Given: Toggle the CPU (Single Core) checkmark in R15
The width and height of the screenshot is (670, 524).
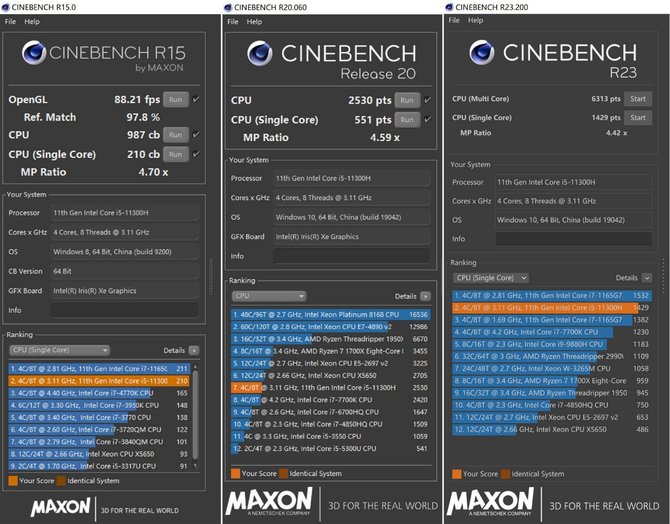Looking at the screenshot, I should pyautogui.click(x=196, y=154).
